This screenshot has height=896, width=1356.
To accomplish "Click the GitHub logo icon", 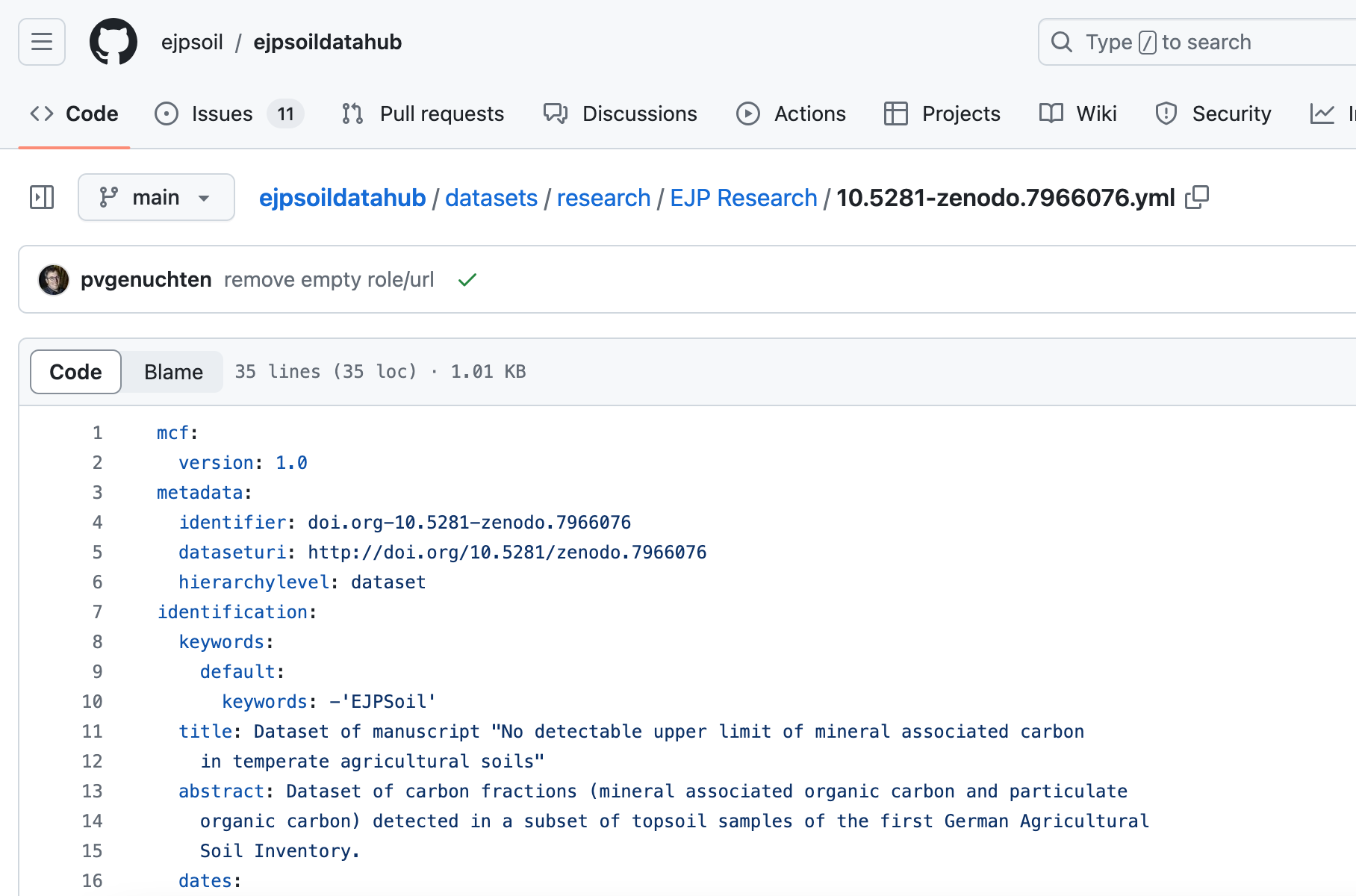I will tap(113, 42).
